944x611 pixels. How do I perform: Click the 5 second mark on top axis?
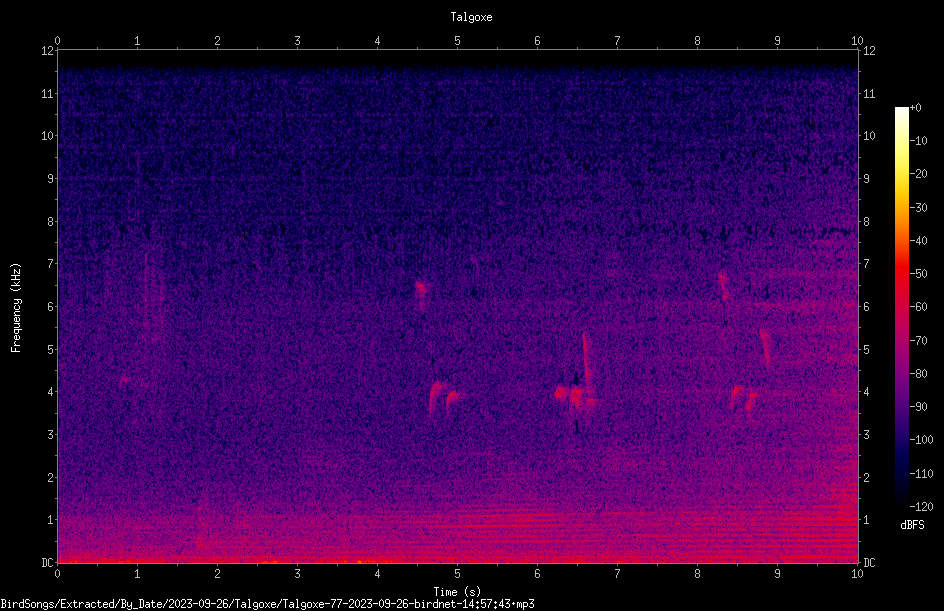458,41
